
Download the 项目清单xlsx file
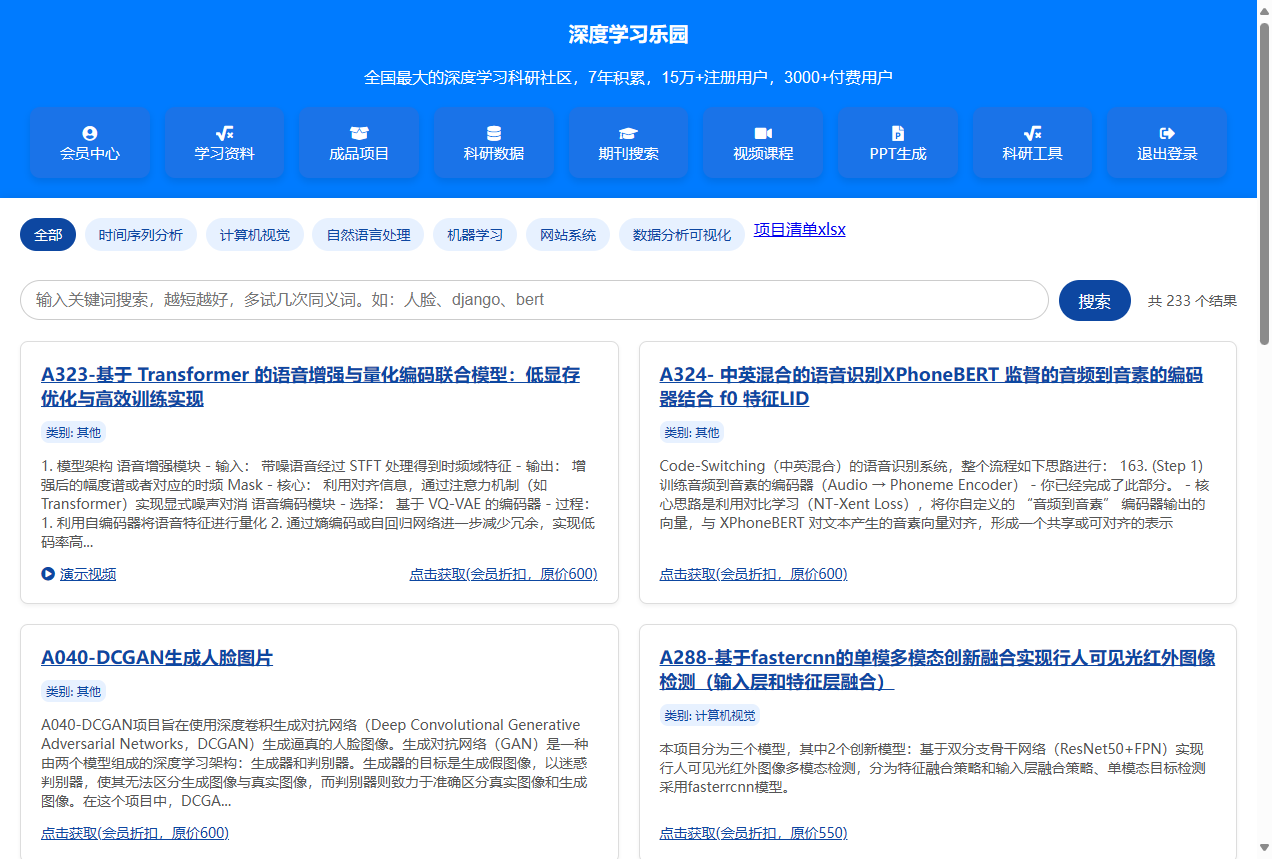pyautogui.click(x=798, y=229)
